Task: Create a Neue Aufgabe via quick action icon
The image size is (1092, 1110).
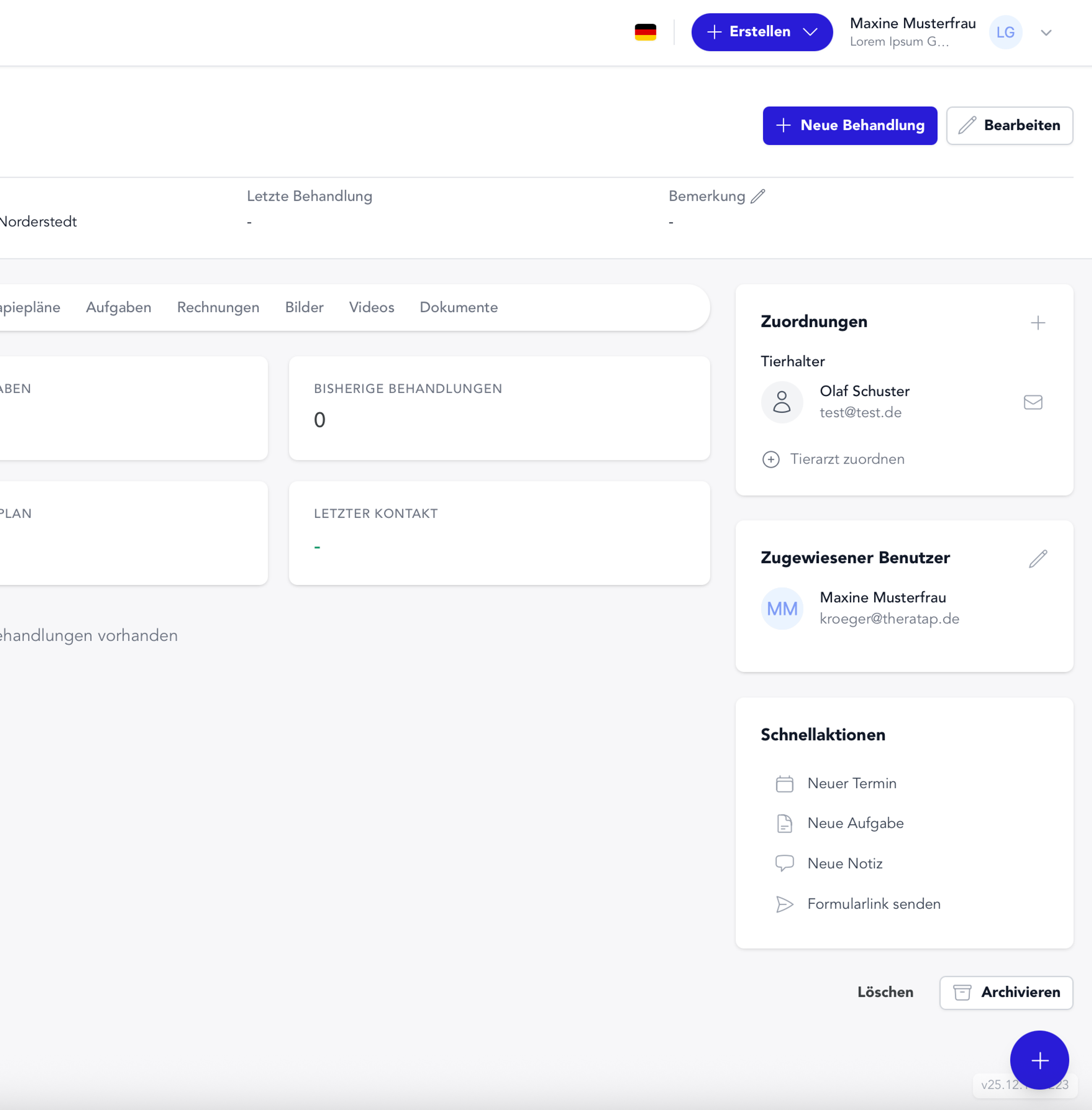Action: click(x=784, y=823)
